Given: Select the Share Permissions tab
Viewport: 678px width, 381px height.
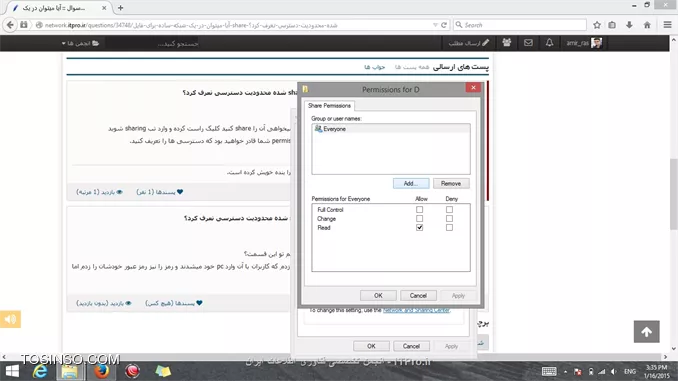Looking at the screenshot, I should coord(329,106).
